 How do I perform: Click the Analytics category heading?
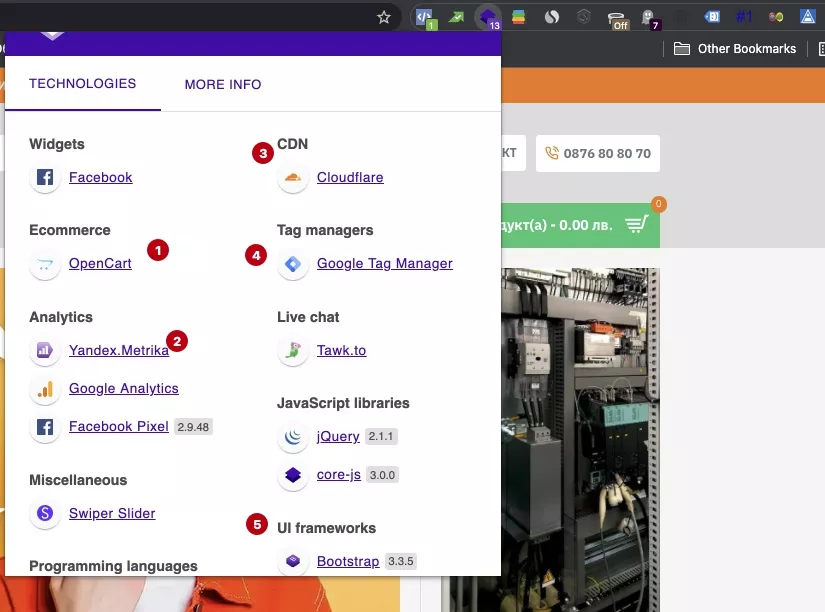click(61, 317)
